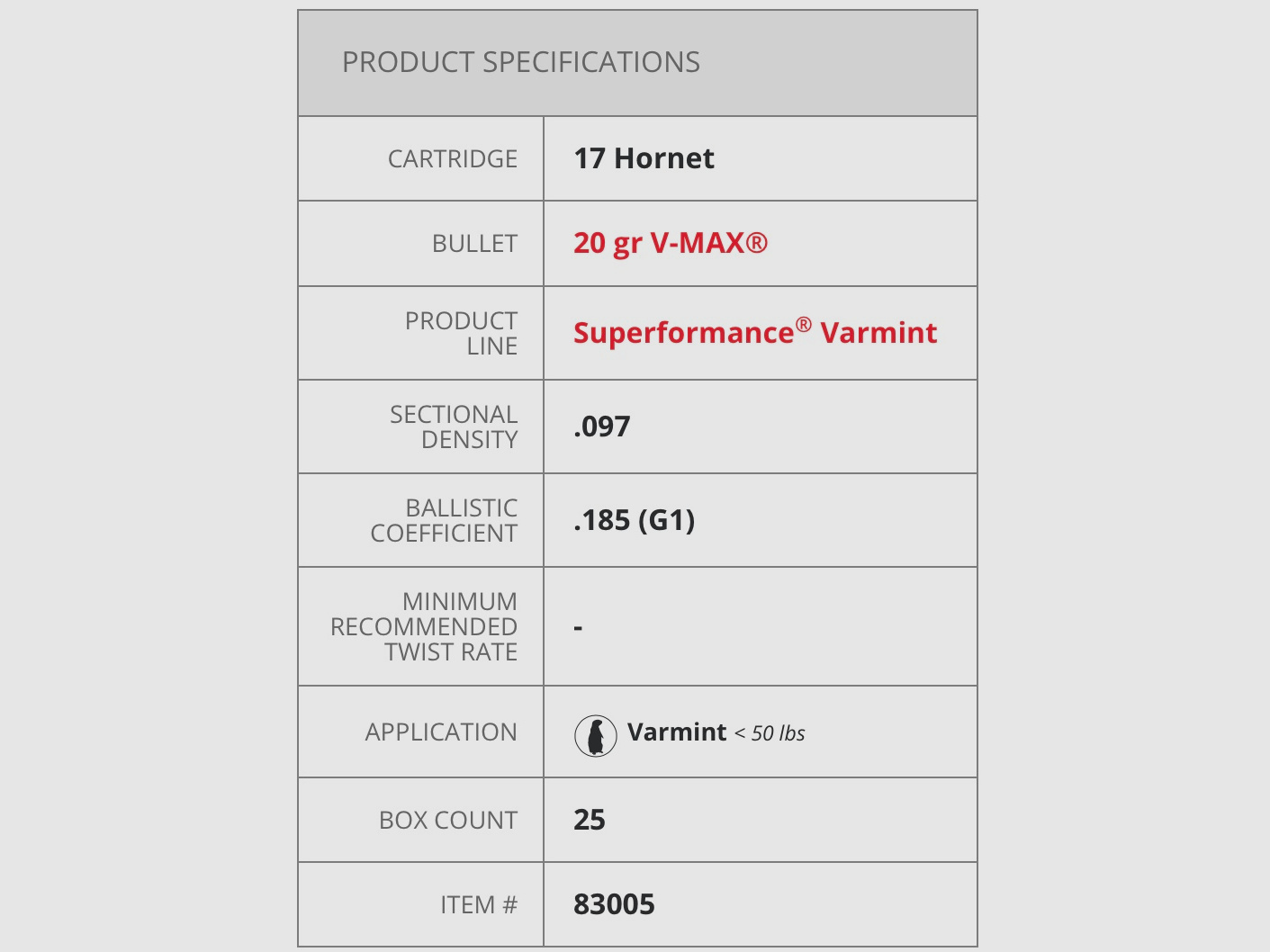Viewport: 1270px width, 952px height.
Task: Open the 20 gr V-MAX bullet link
Action: pos(670,243)
